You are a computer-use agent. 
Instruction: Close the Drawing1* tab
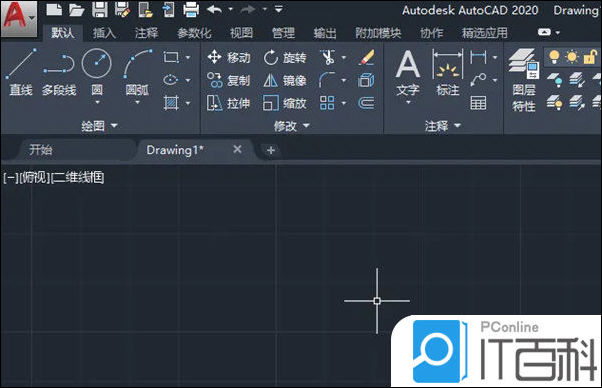point(237,149)
